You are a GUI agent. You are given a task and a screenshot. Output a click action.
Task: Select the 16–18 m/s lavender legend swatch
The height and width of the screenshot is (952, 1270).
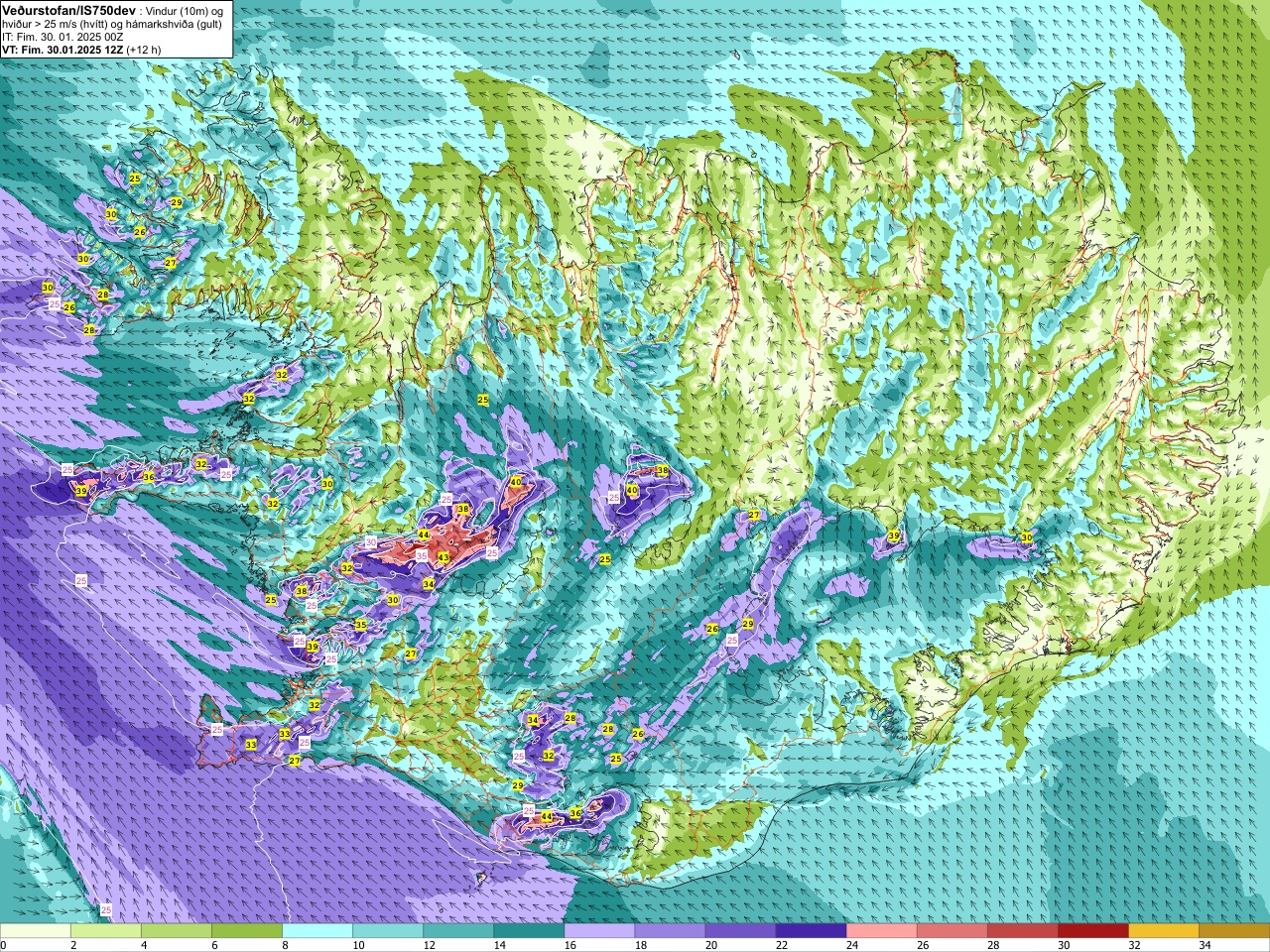599,931
